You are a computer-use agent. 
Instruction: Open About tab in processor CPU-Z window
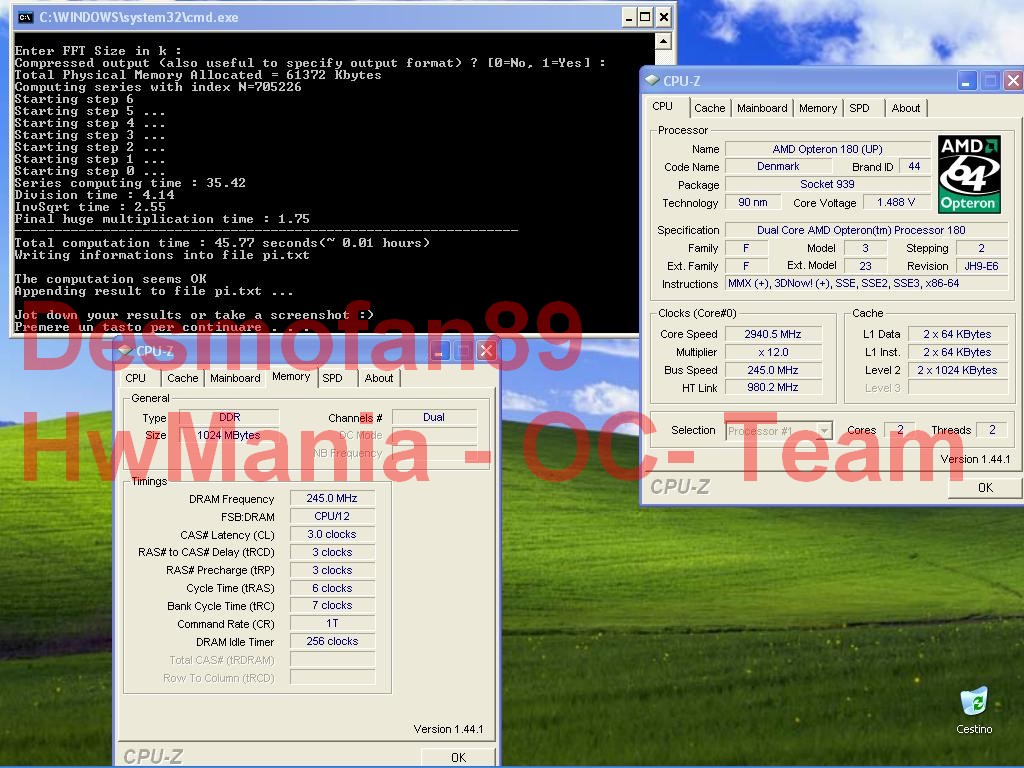coord(906,108)
